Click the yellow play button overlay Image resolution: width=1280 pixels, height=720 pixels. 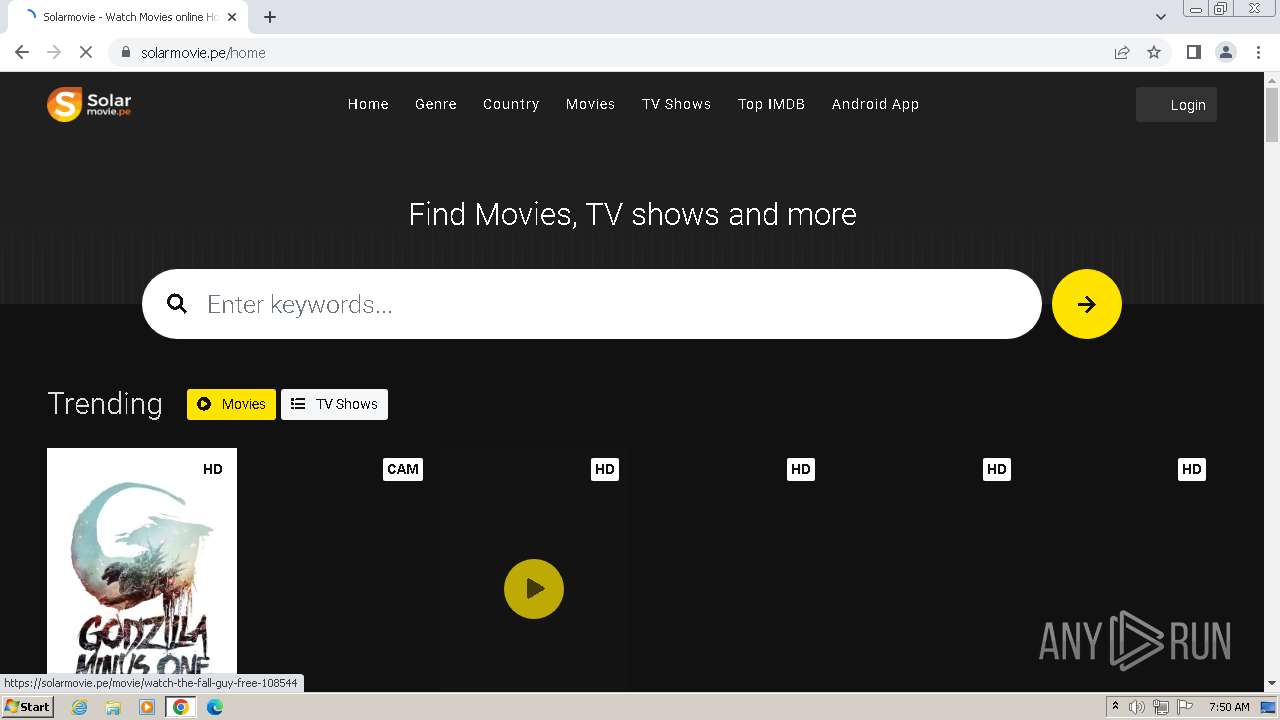point(534,589)
